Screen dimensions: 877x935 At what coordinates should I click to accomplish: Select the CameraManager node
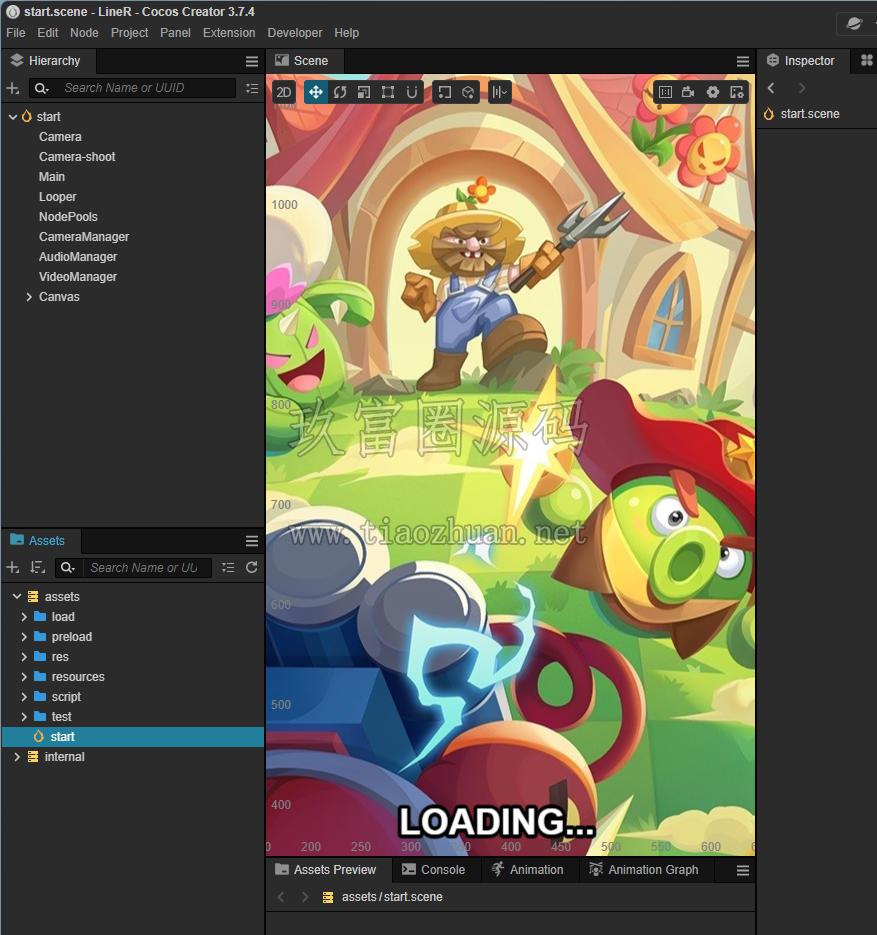[x=84, y=237]
